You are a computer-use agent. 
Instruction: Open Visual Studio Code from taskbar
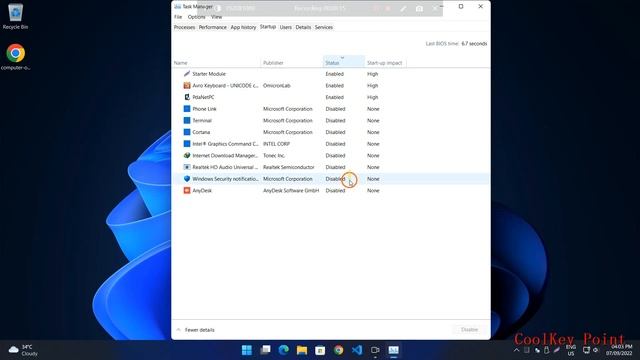pos(357,350)
